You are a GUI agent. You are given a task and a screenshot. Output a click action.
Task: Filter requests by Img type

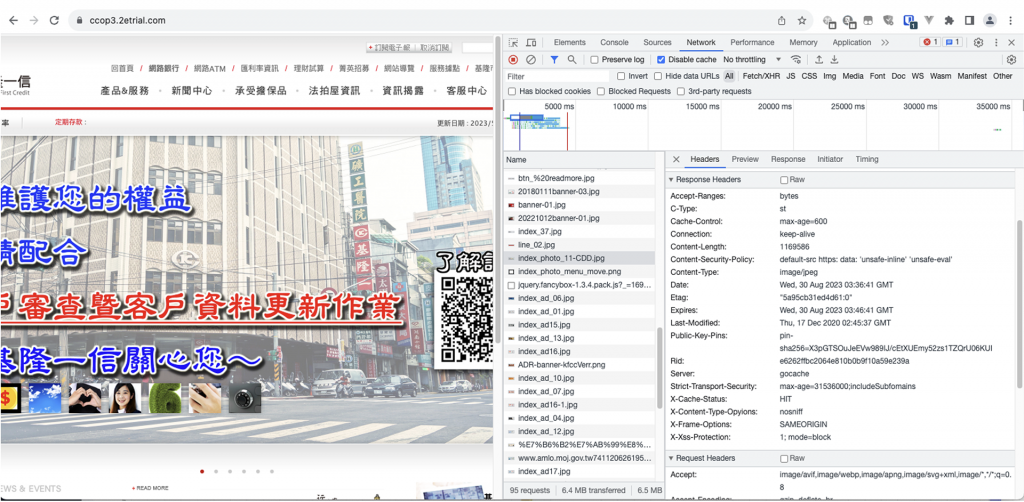point(829,76)
